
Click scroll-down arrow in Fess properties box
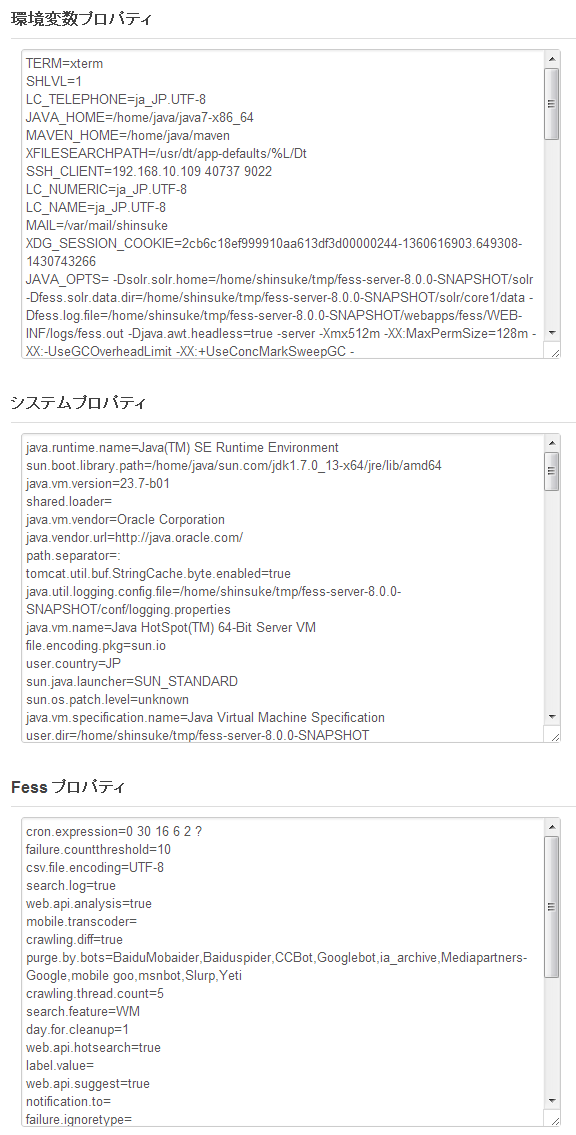click(551, 1100)
